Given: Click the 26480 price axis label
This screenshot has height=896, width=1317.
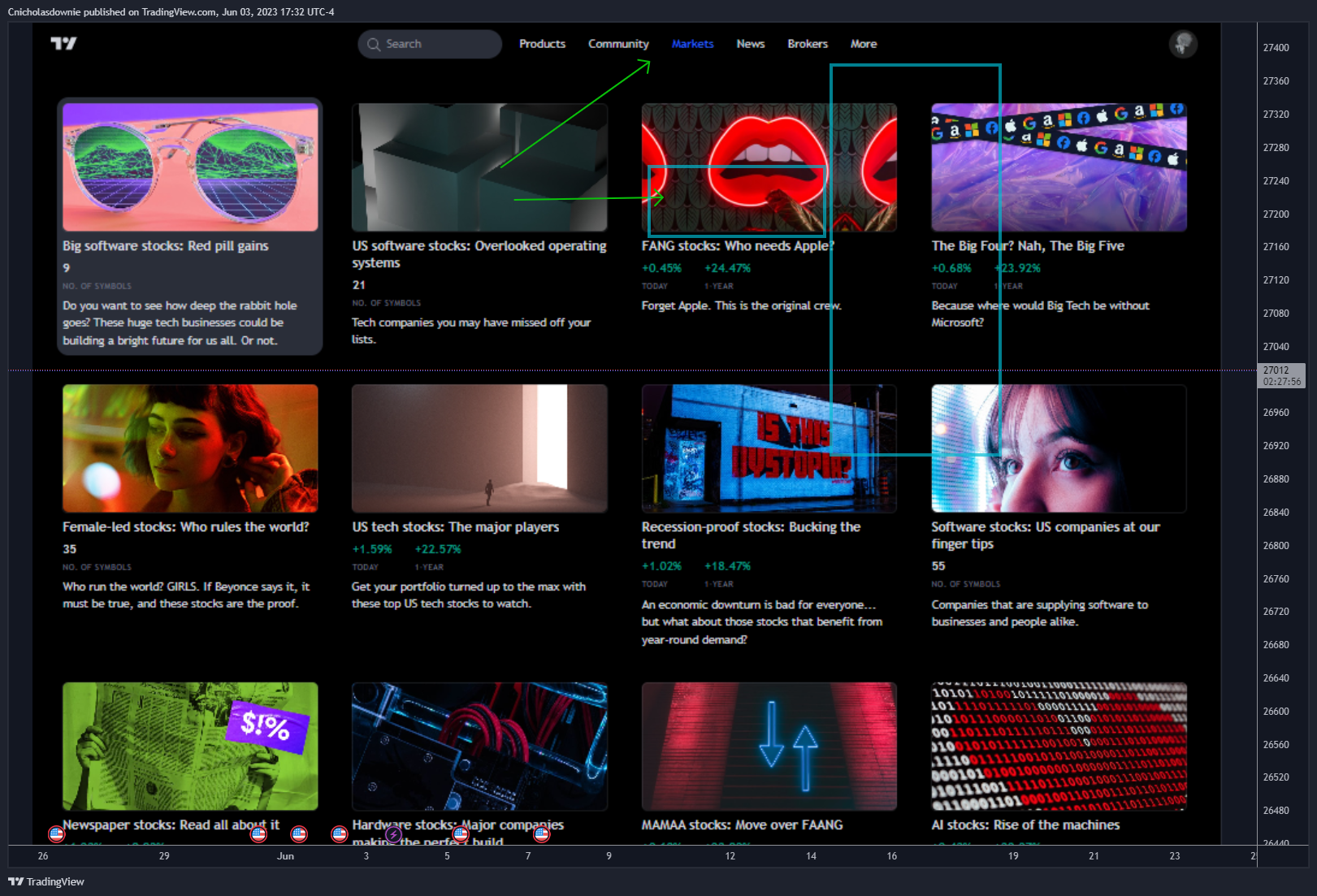Looking at the screenshot, I should pyautogui.click(x=1276, y=811).
